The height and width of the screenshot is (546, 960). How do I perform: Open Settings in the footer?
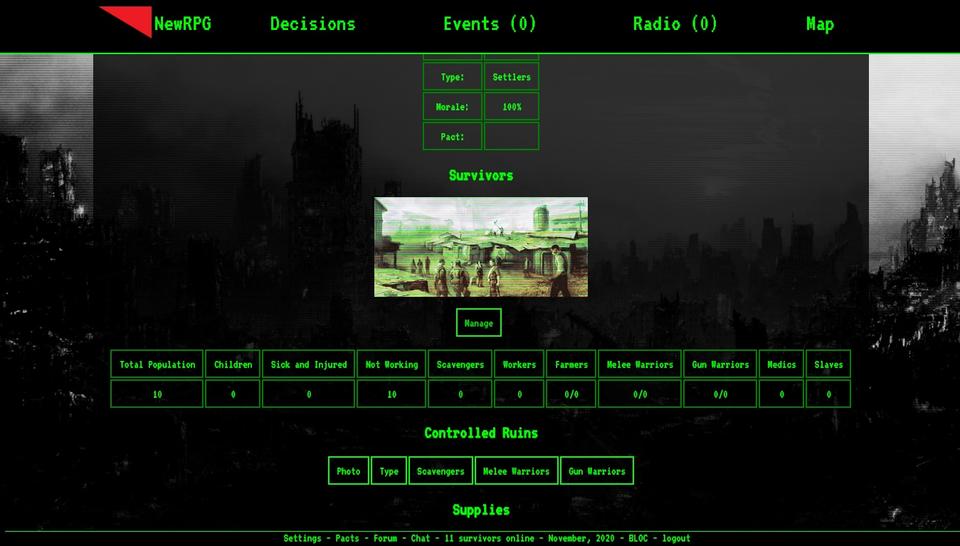(302, 538)
